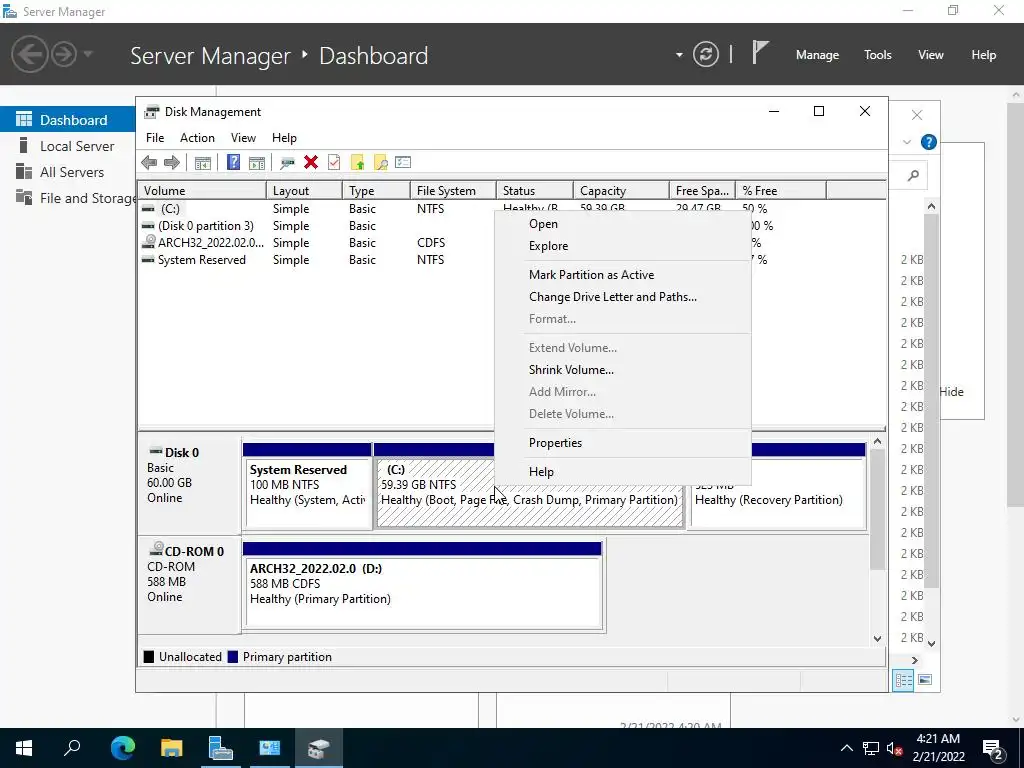Image resolution: width=1024 pixels, height=768 pixels.
Task: Open the Windows Start menu
Action: click(x=24, y=748)
